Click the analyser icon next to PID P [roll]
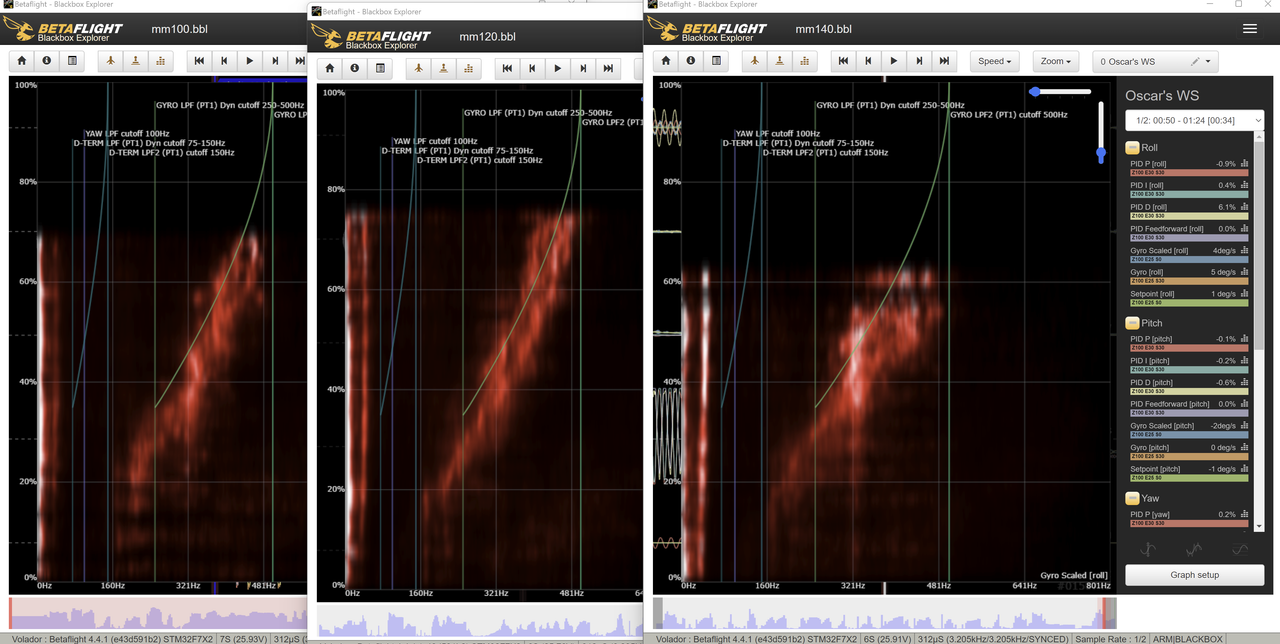 [1245, 163]
